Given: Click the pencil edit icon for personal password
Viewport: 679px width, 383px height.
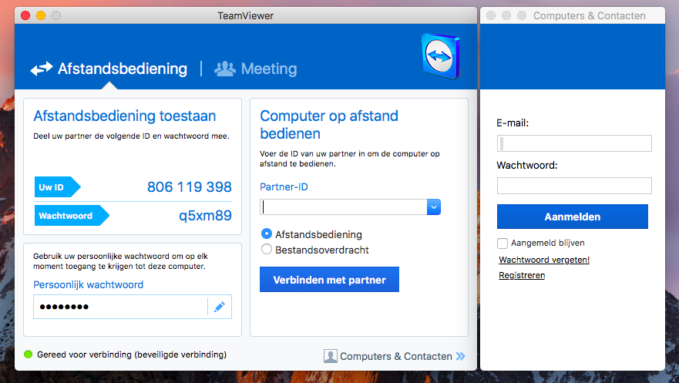Looking at the screenshot, I should point(220,307).
